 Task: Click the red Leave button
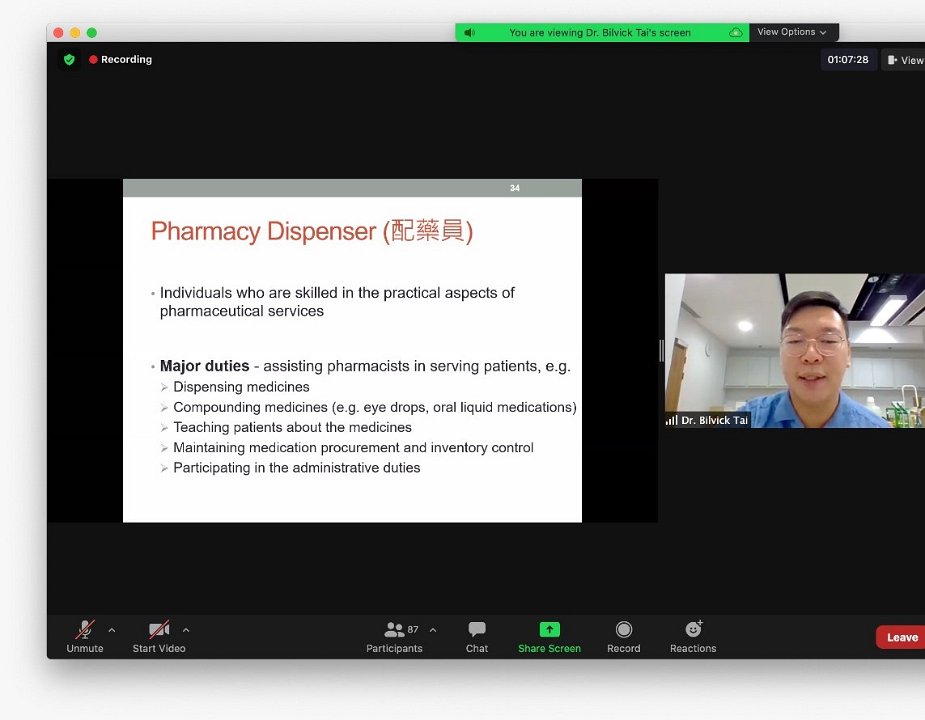coord(901,637)
